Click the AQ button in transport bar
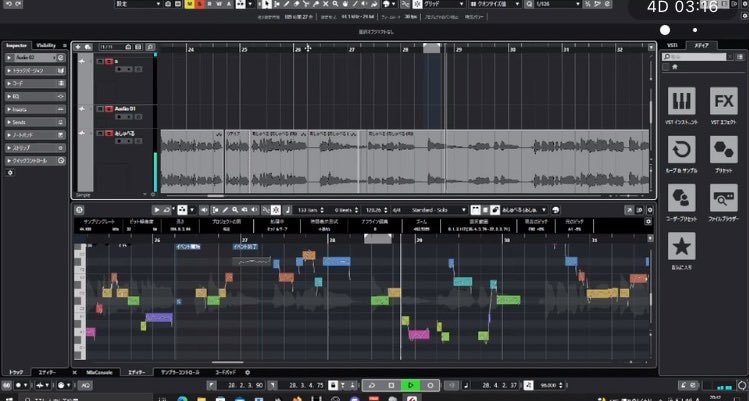This screenshot has width=749, height=401. pyautogui.click(x=84, y=385)
